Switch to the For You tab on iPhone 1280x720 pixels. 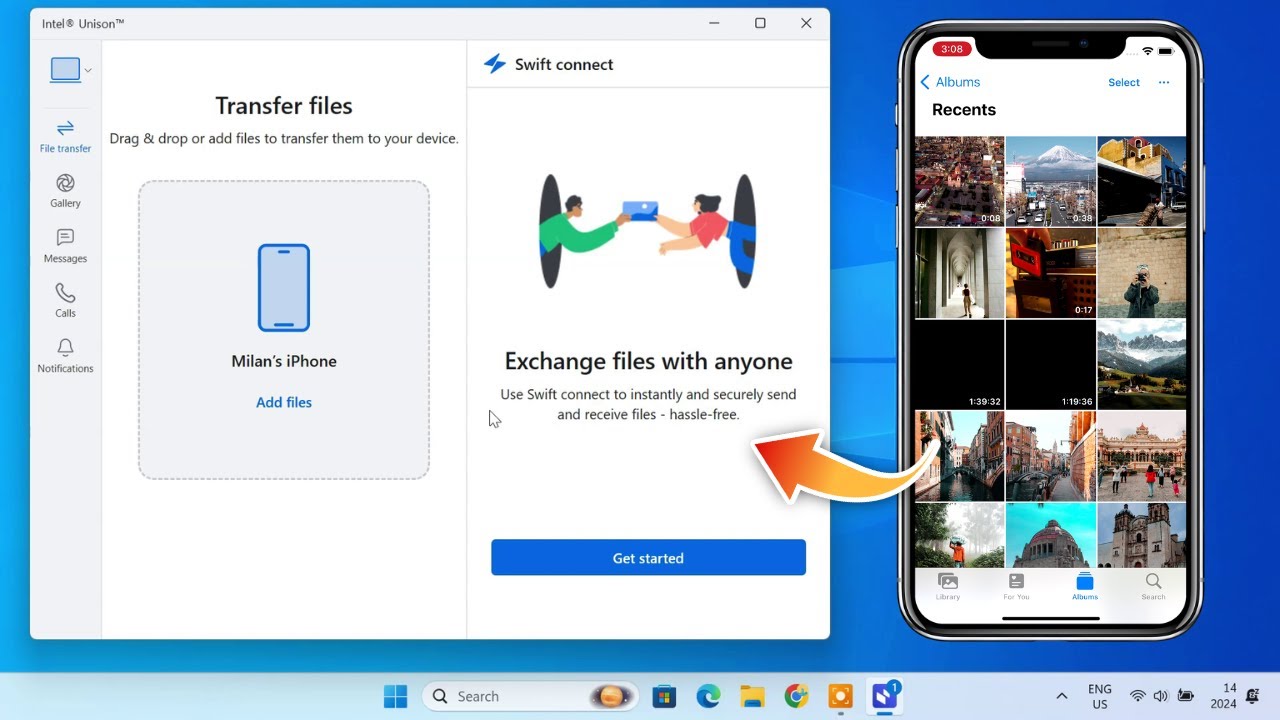pos(1016,586)
